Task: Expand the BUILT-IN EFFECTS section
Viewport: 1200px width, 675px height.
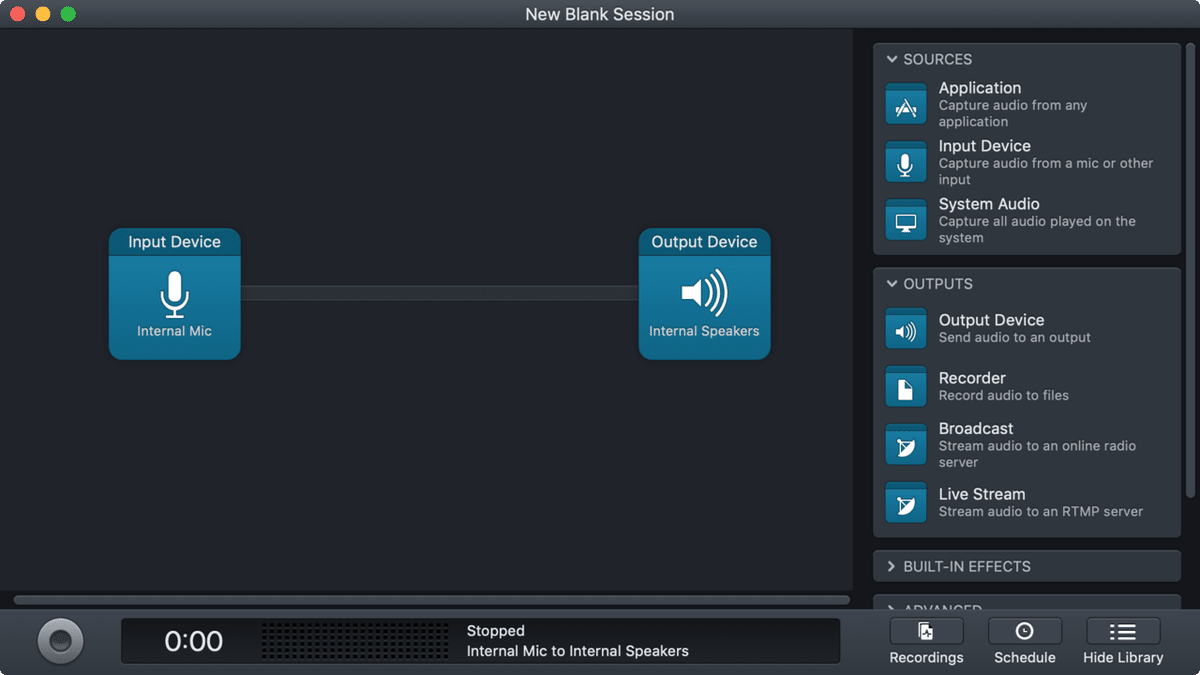Action: point(891,566)
